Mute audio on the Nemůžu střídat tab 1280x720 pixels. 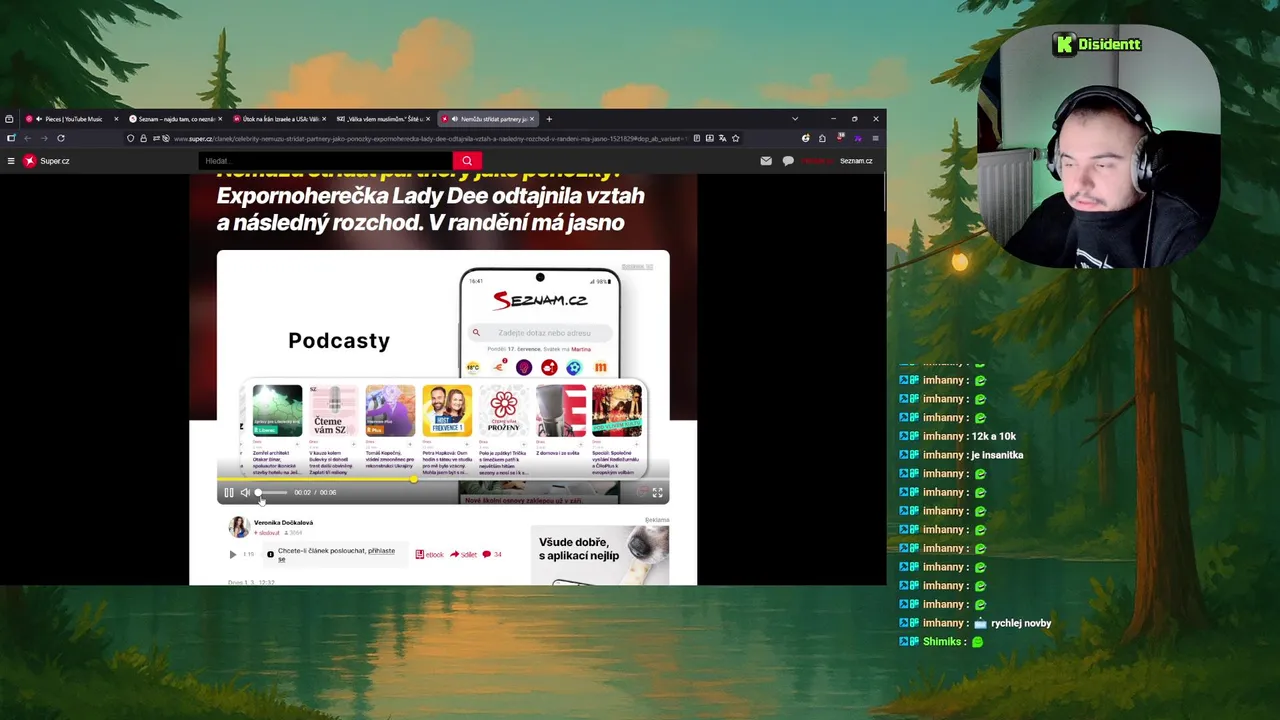455,119
